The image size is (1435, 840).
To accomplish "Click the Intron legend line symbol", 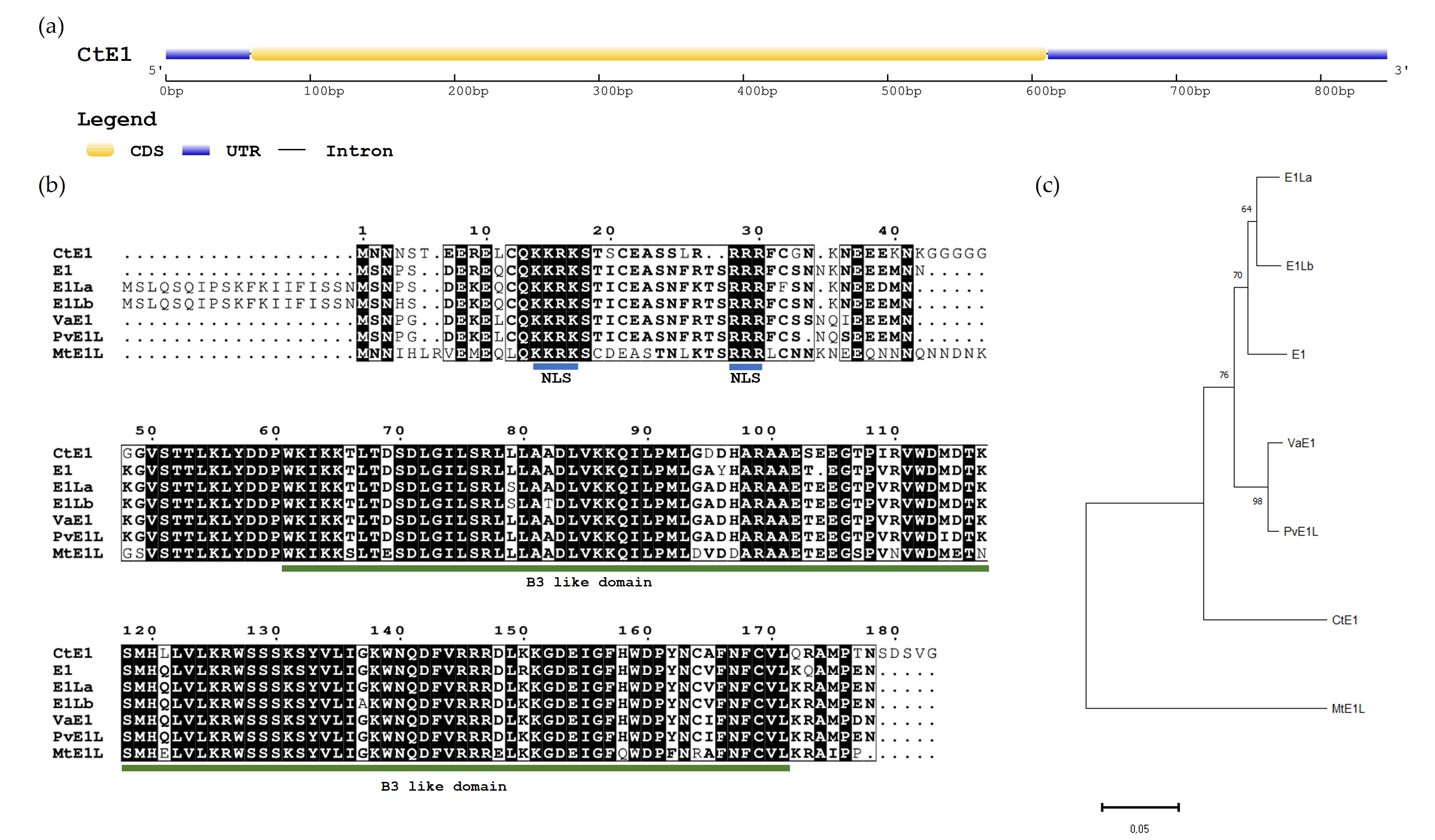I will tap(292, 150).
